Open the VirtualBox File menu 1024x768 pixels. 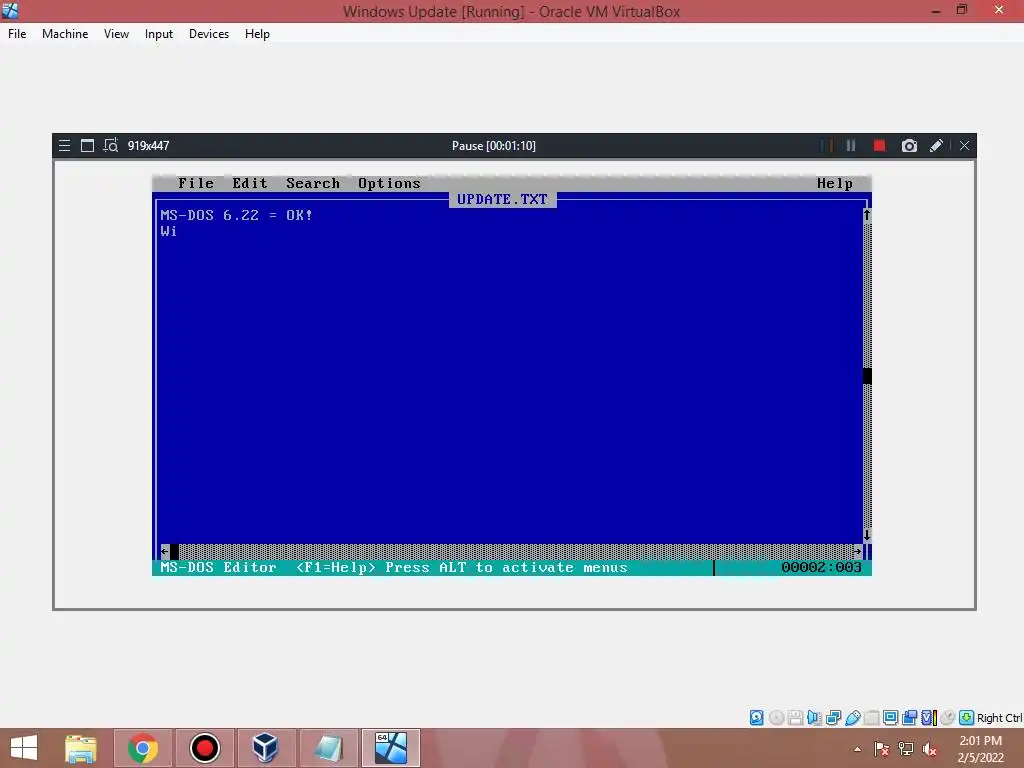pyautogui.click(x=17, y=34)
